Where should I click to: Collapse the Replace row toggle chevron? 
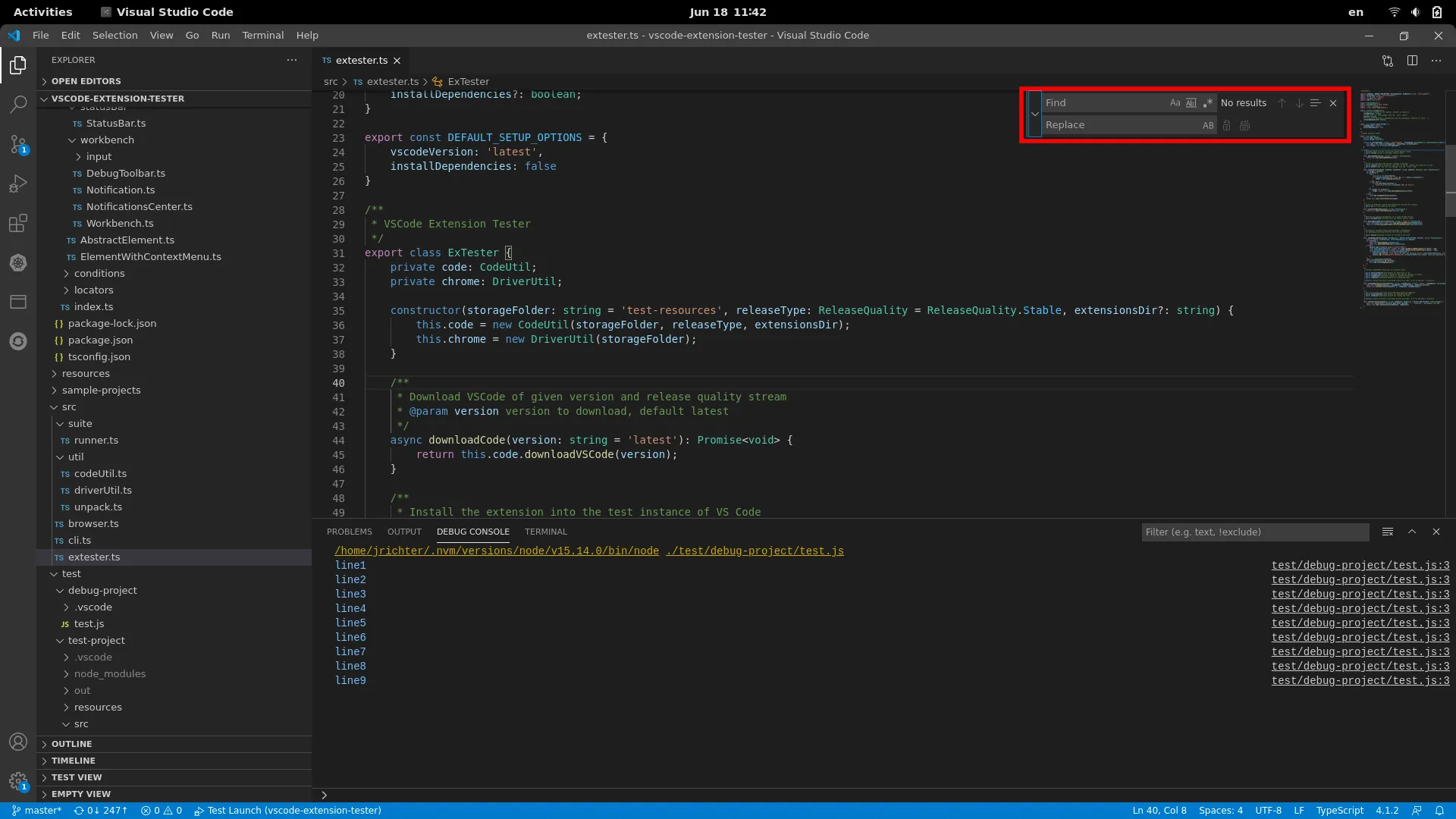coord(1035,114)
